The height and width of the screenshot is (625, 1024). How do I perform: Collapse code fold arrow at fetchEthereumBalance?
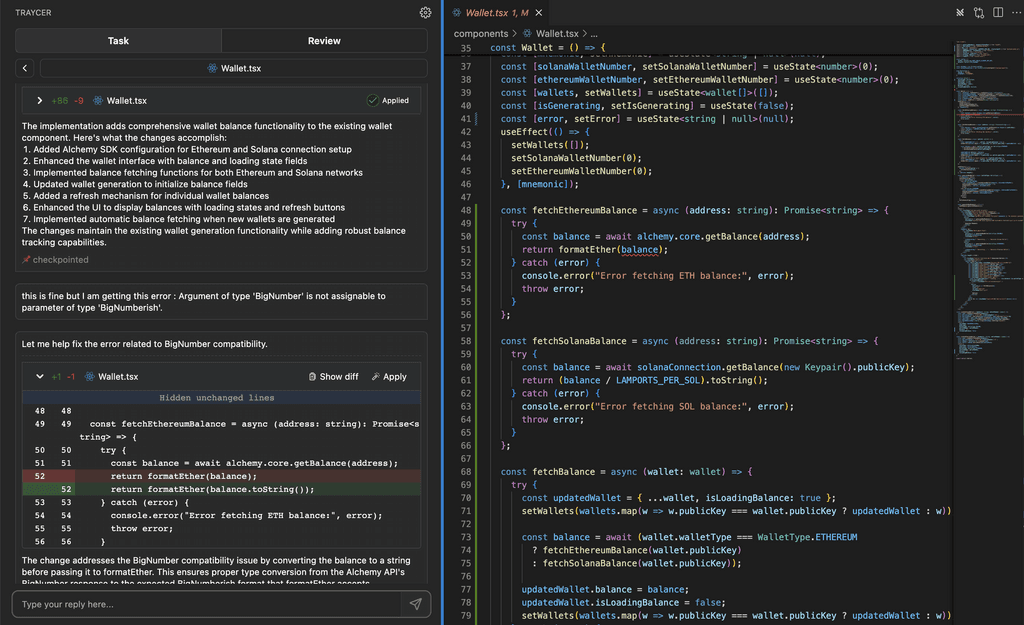[x=487, y=209]
